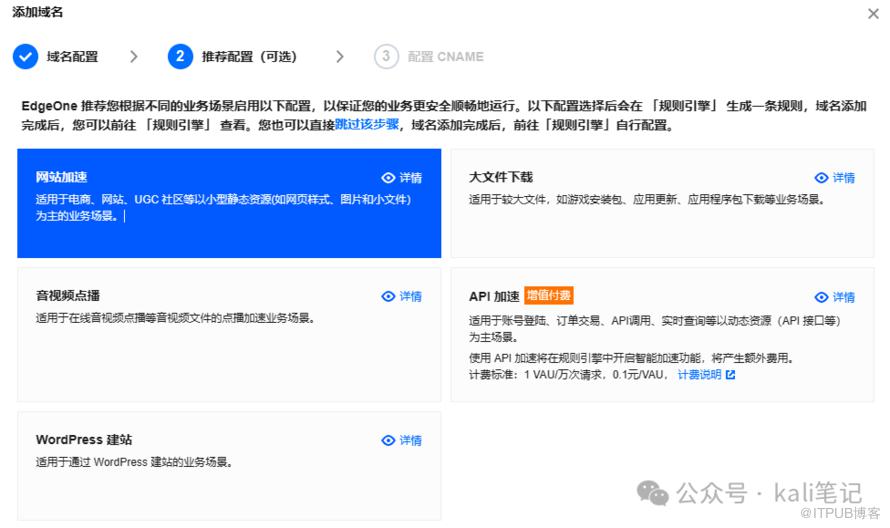Image resolution: width=890 pixels, height=528 pixels.
Task: Click the completed checkmark step icon for 域名配置
Action: (26, 56)
